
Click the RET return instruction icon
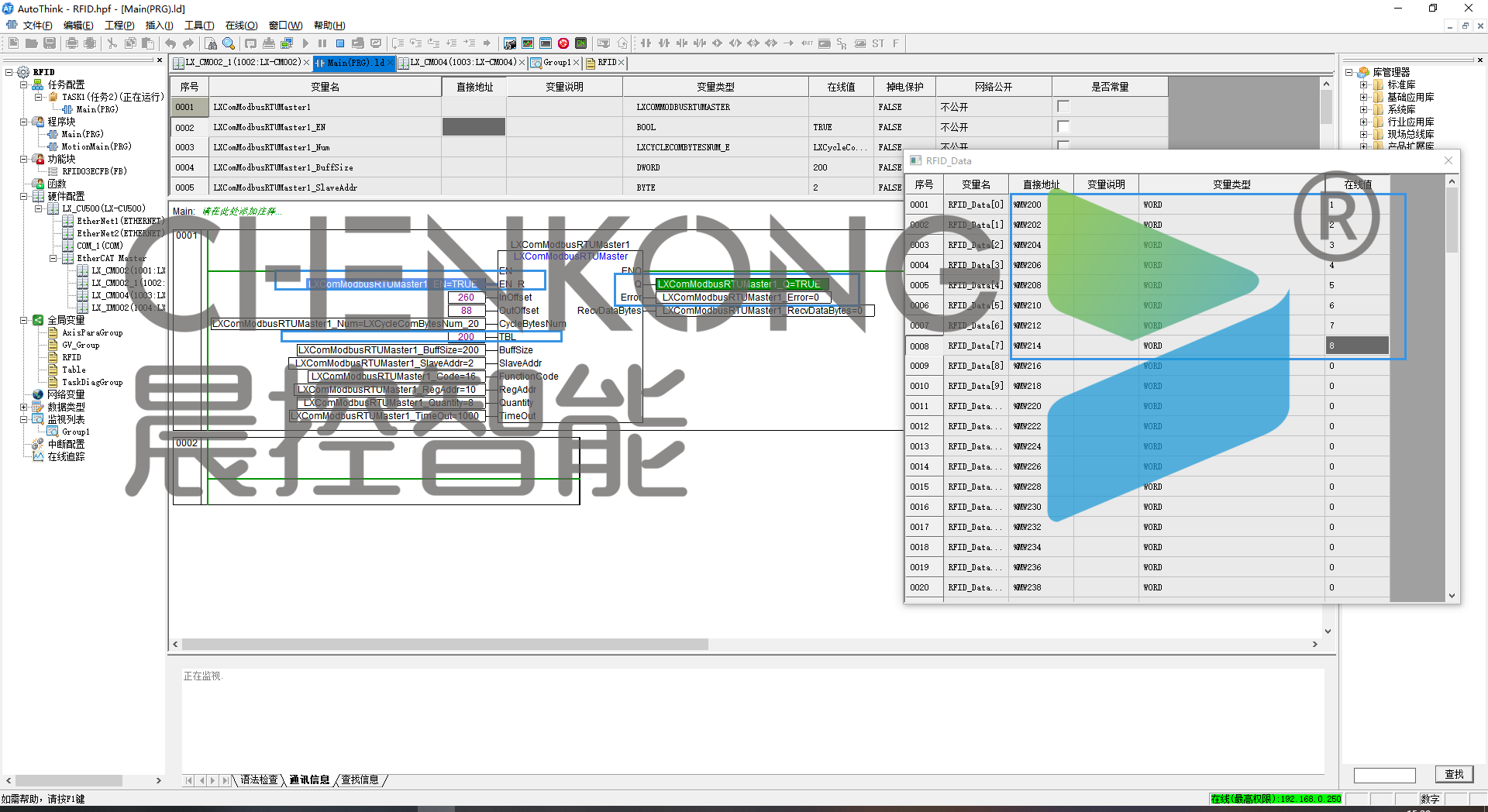pos(807,43)
